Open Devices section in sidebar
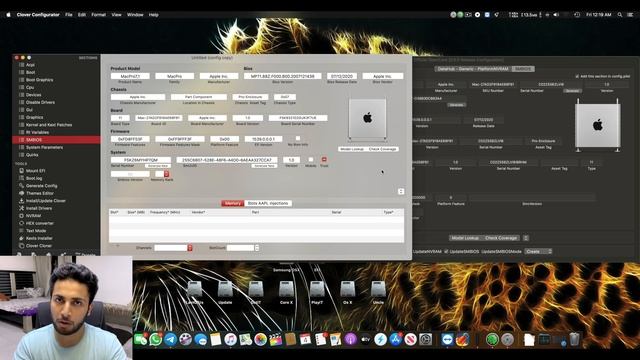This screenshot has height=360, width=640. [33, 95]
